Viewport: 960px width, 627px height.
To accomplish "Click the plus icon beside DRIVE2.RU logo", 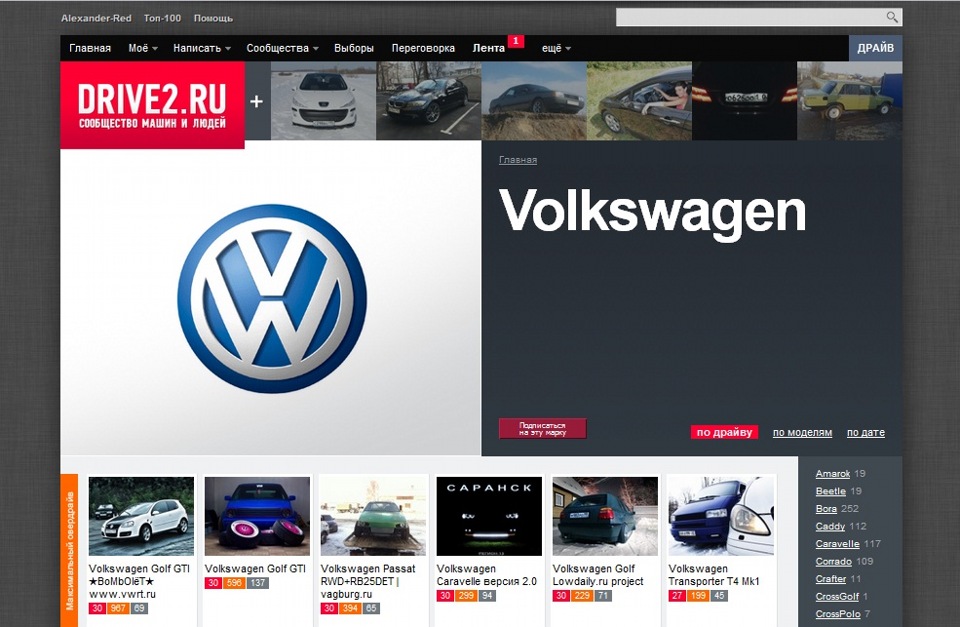I will click(257, 101).
